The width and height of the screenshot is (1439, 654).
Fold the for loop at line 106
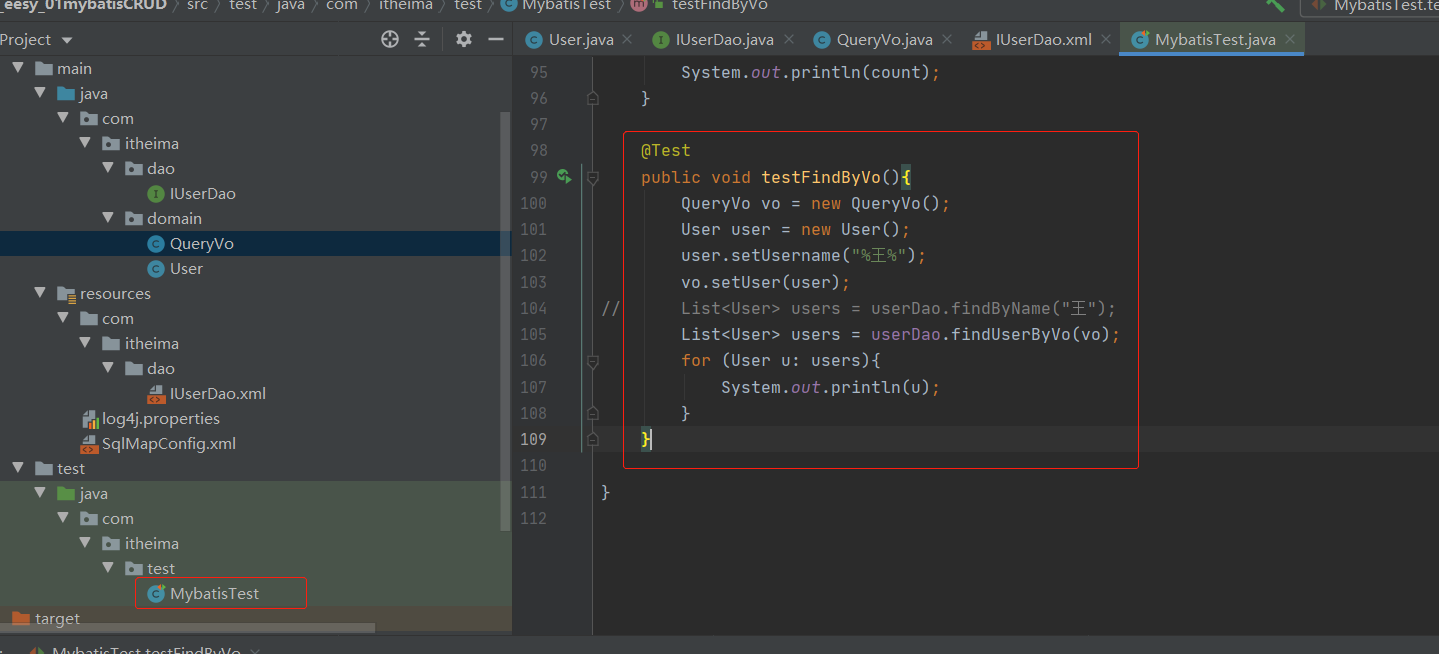592,360
